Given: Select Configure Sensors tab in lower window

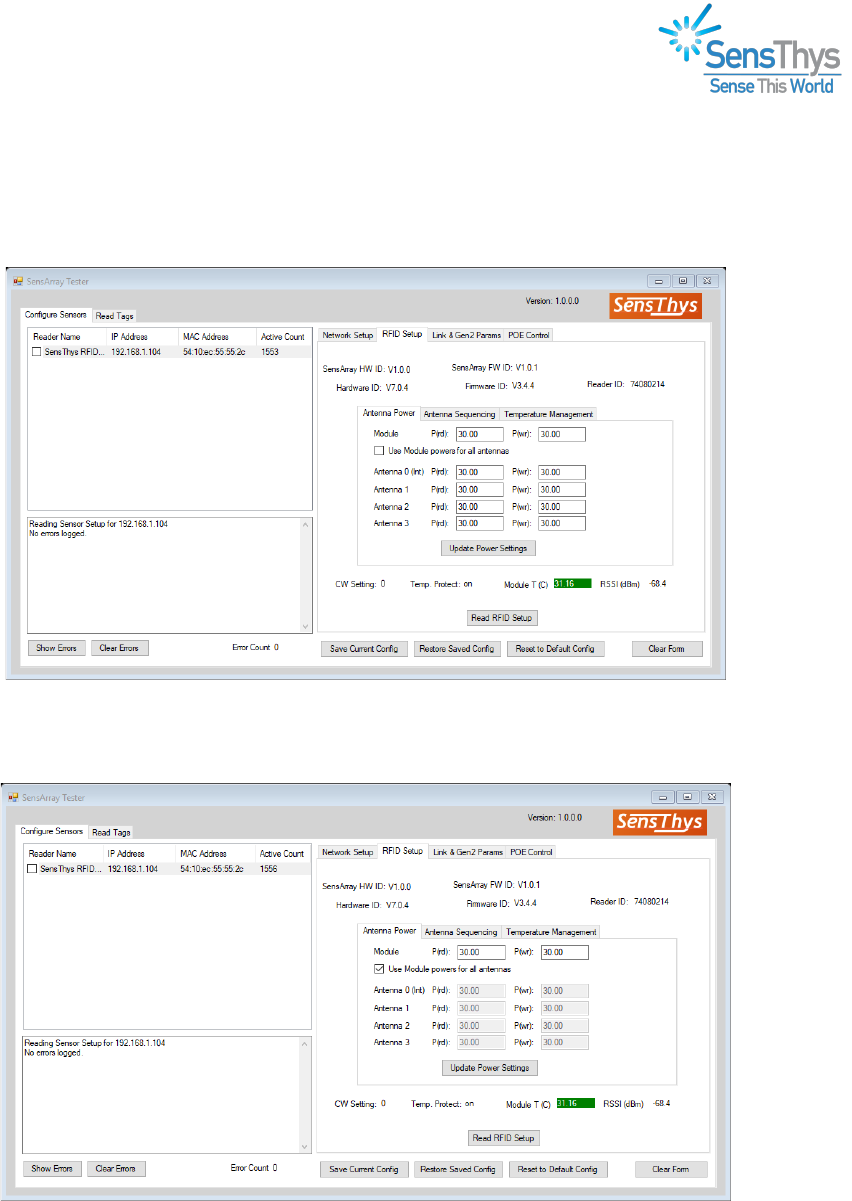Looking at the screenshot, I should [52, 831].
